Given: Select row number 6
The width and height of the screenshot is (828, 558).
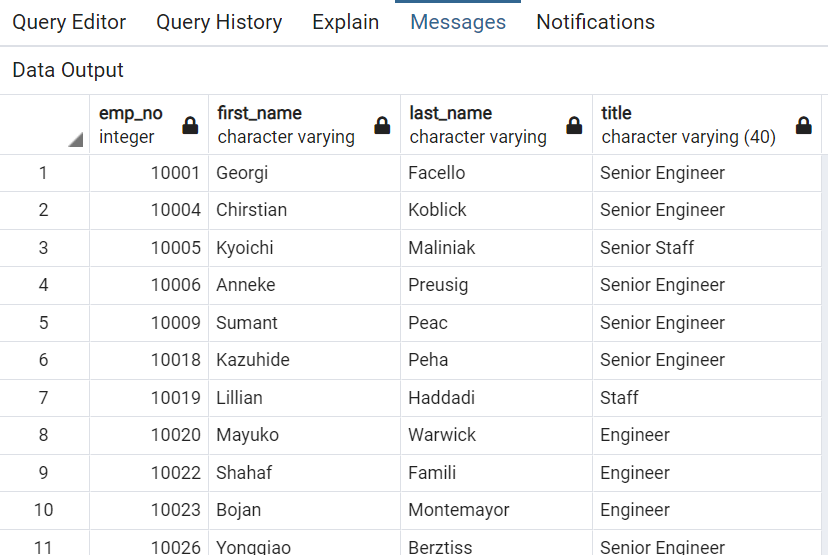Looking at the screenshot, I should click(x=44, y=360).
